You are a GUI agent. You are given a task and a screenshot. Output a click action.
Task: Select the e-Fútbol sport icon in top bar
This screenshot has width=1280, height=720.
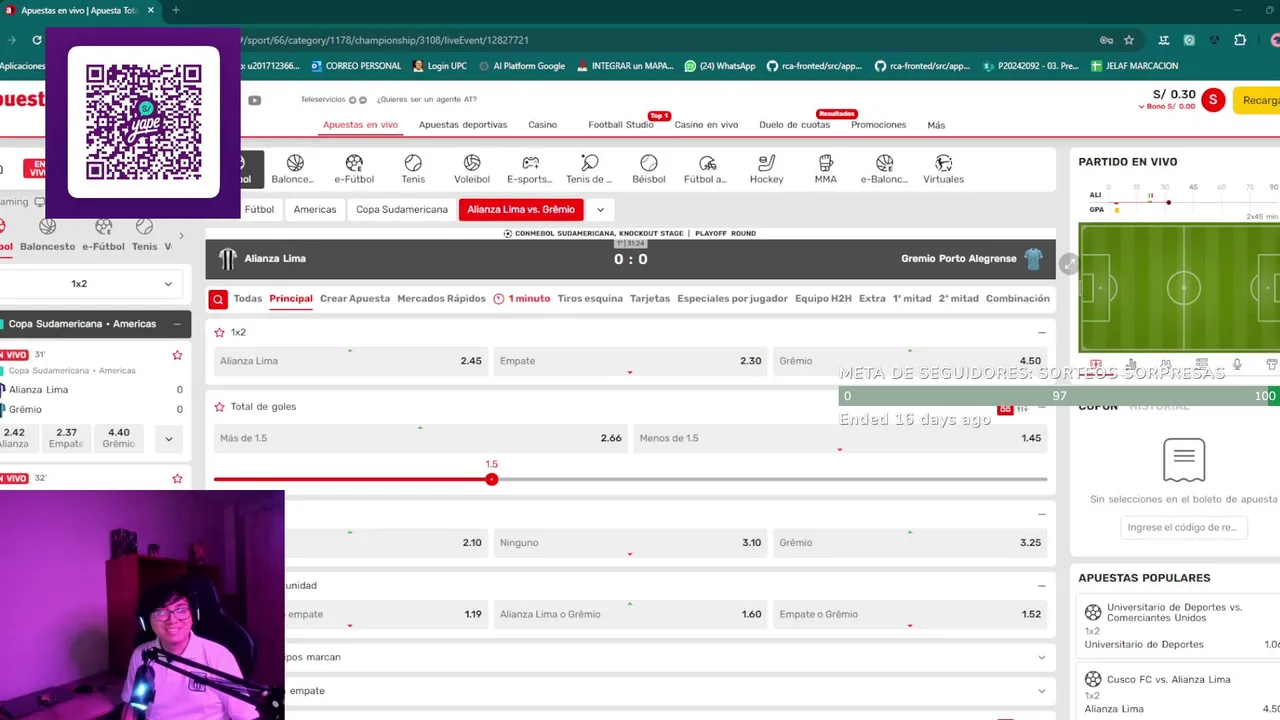(x=354, y=163)
